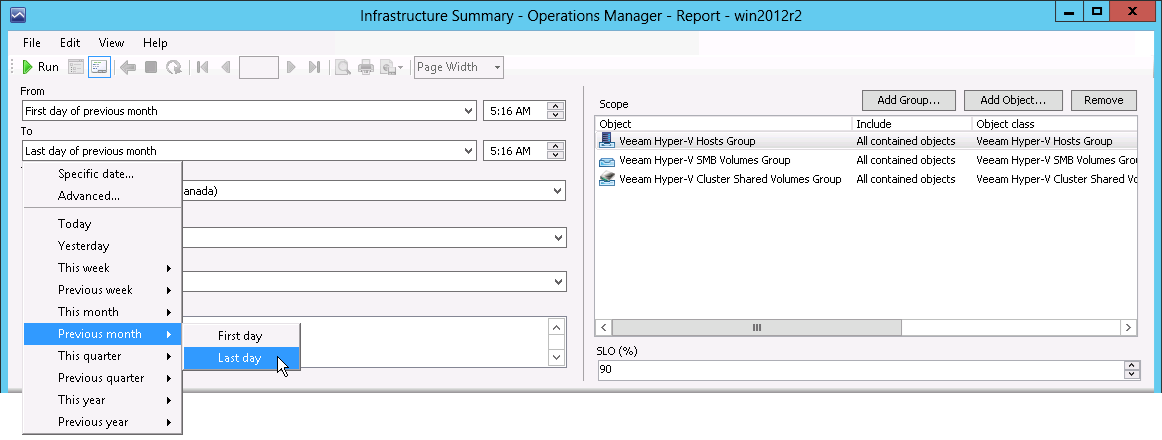Expand 'Previous year' submenu
Screen dimensions: 1162x440
(102, 422)
